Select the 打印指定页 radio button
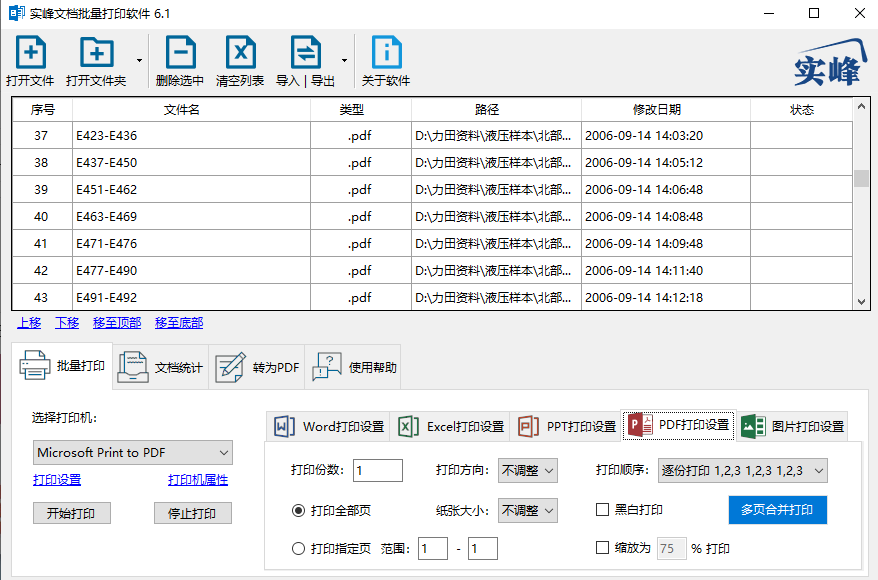The height and width of the screenshot is (580, 878). [298, 549]
